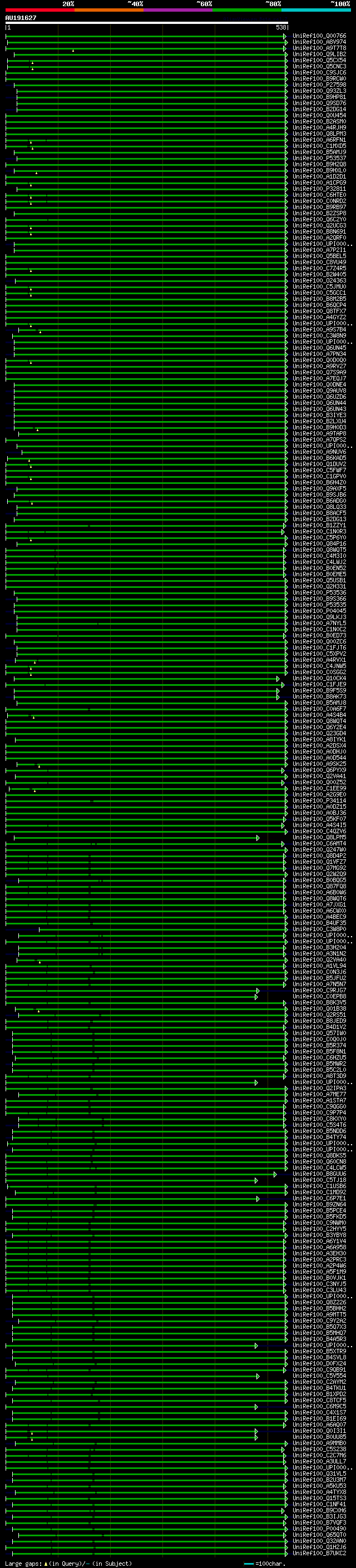Click the cyan ~100% legend color bar
Viewport: 356px width, 1568px height.
[x=316, y=10]
